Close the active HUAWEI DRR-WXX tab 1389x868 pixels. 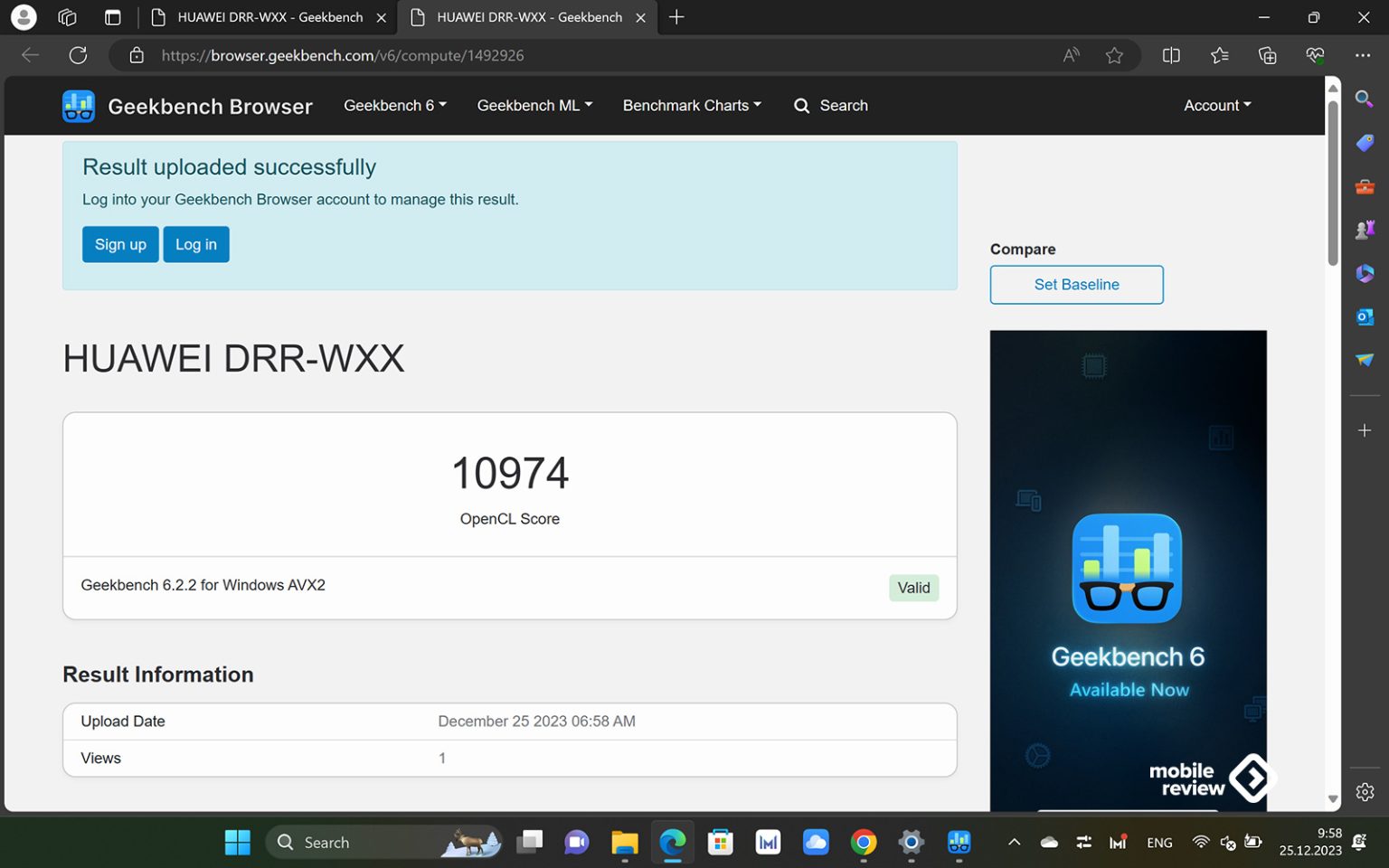pyautogui.click(x=640, y=17)
